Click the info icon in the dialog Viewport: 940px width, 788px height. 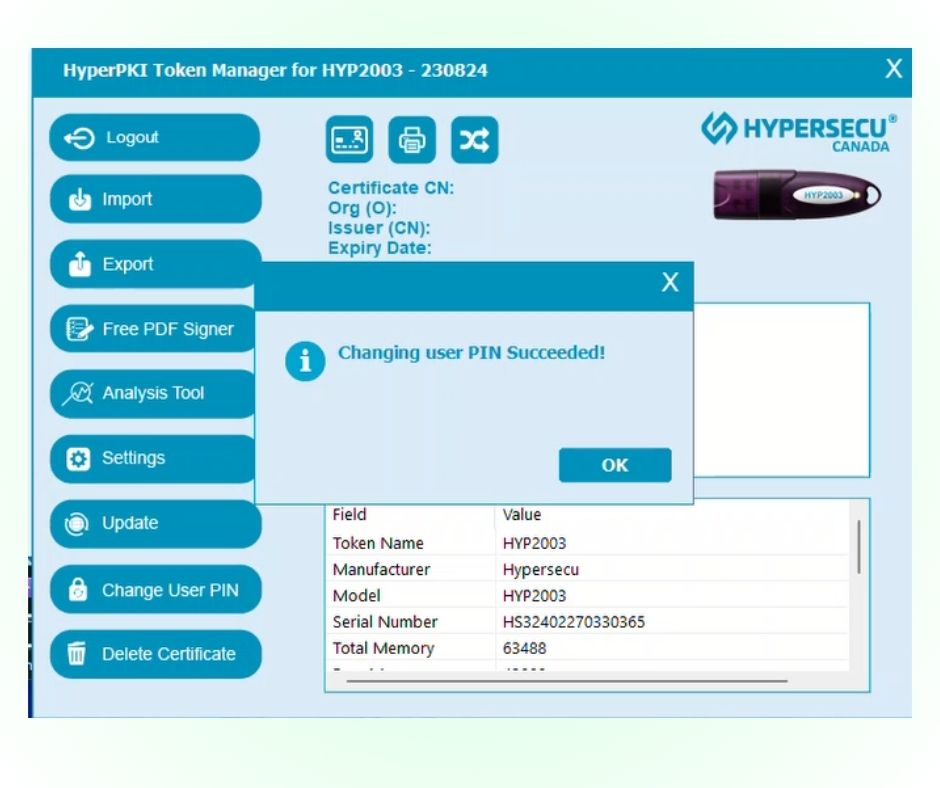coord(305,362)
